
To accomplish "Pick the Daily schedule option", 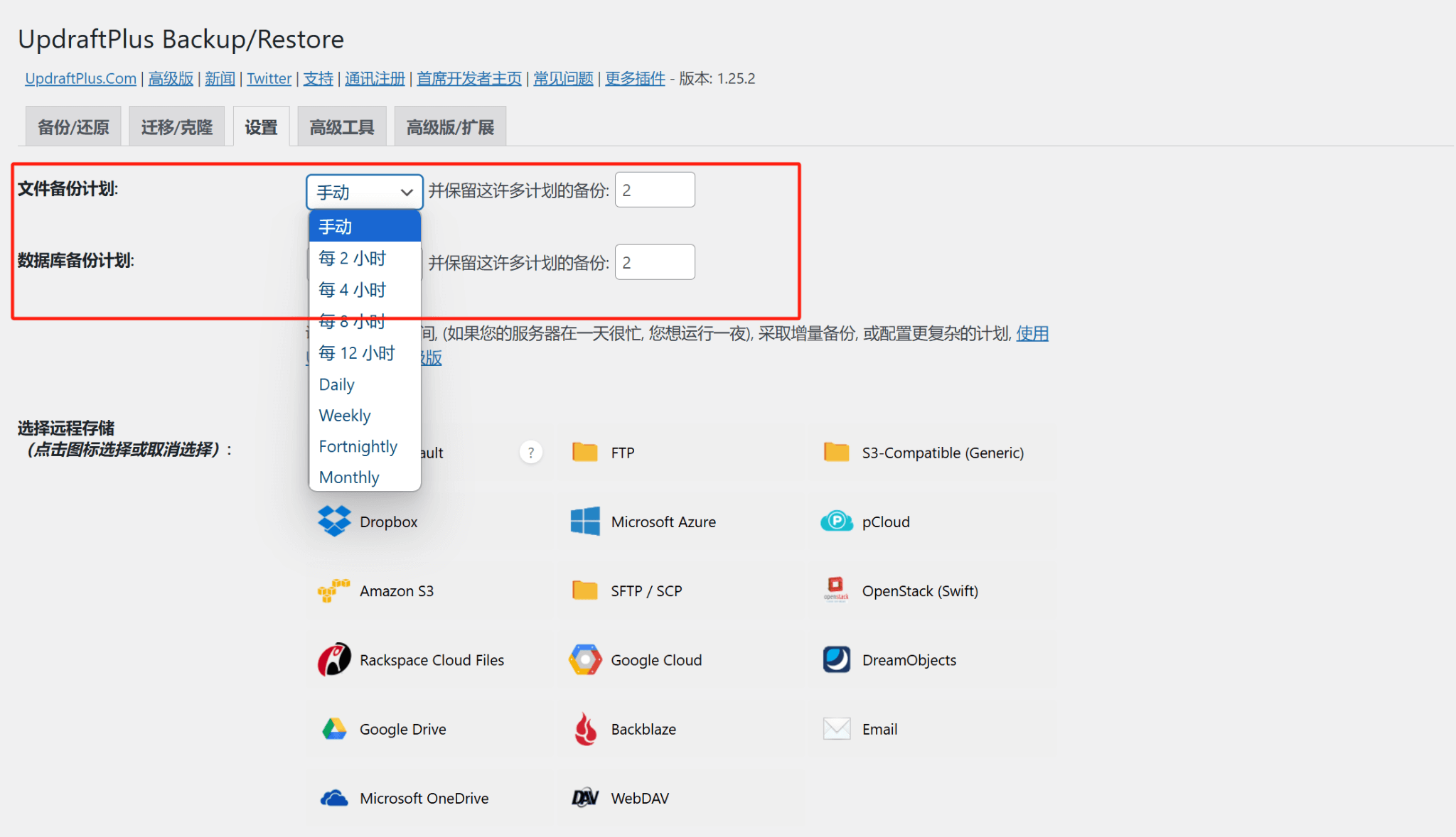I will click(365, 384).
